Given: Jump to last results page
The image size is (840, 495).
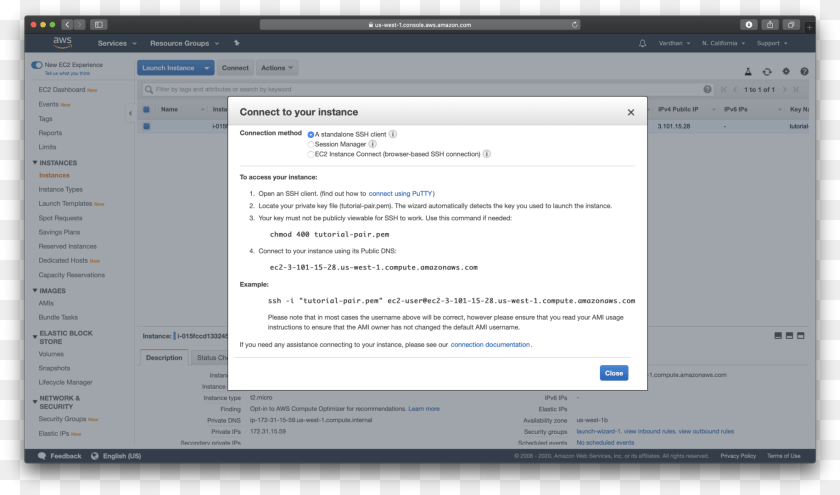Looking at the screenshot, I should (x=796, y=89).
